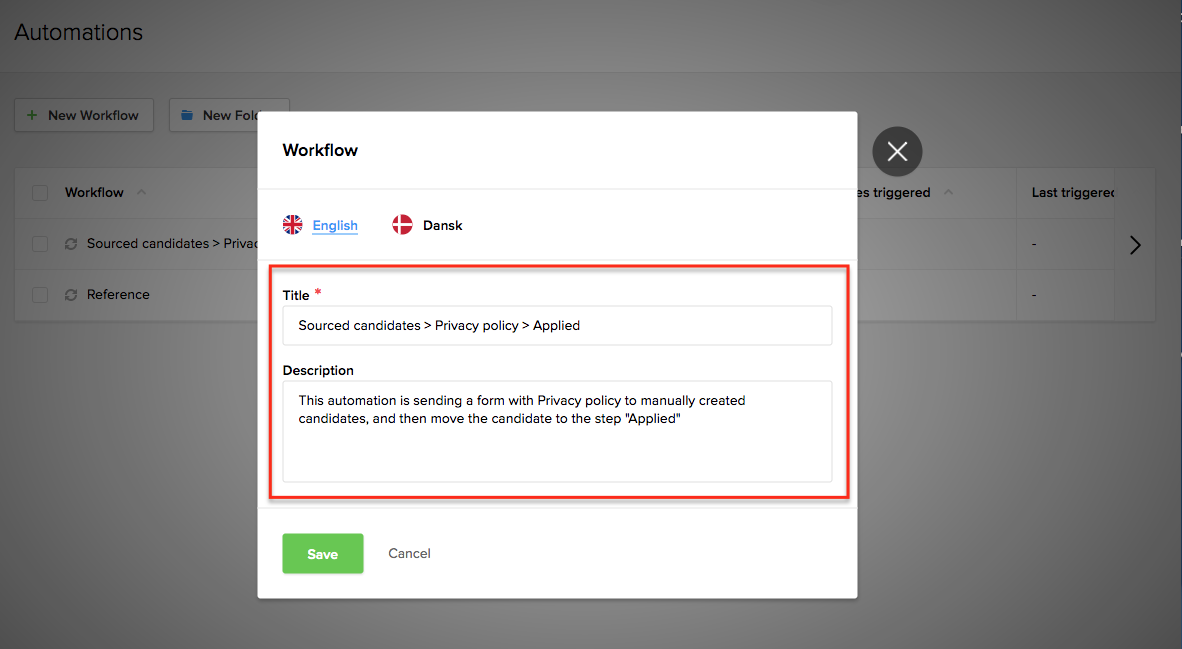Switch to the English language tab

[x=335, y=225]
